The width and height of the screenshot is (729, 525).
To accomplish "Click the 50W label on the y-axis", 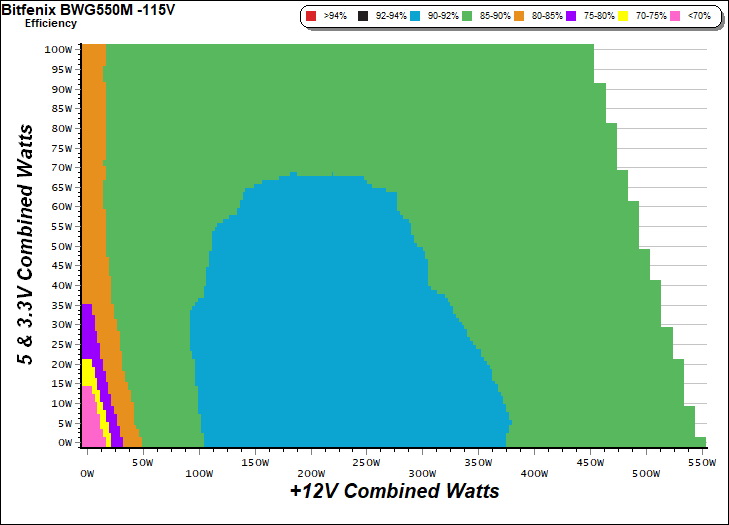I will (x=61, y=246).
